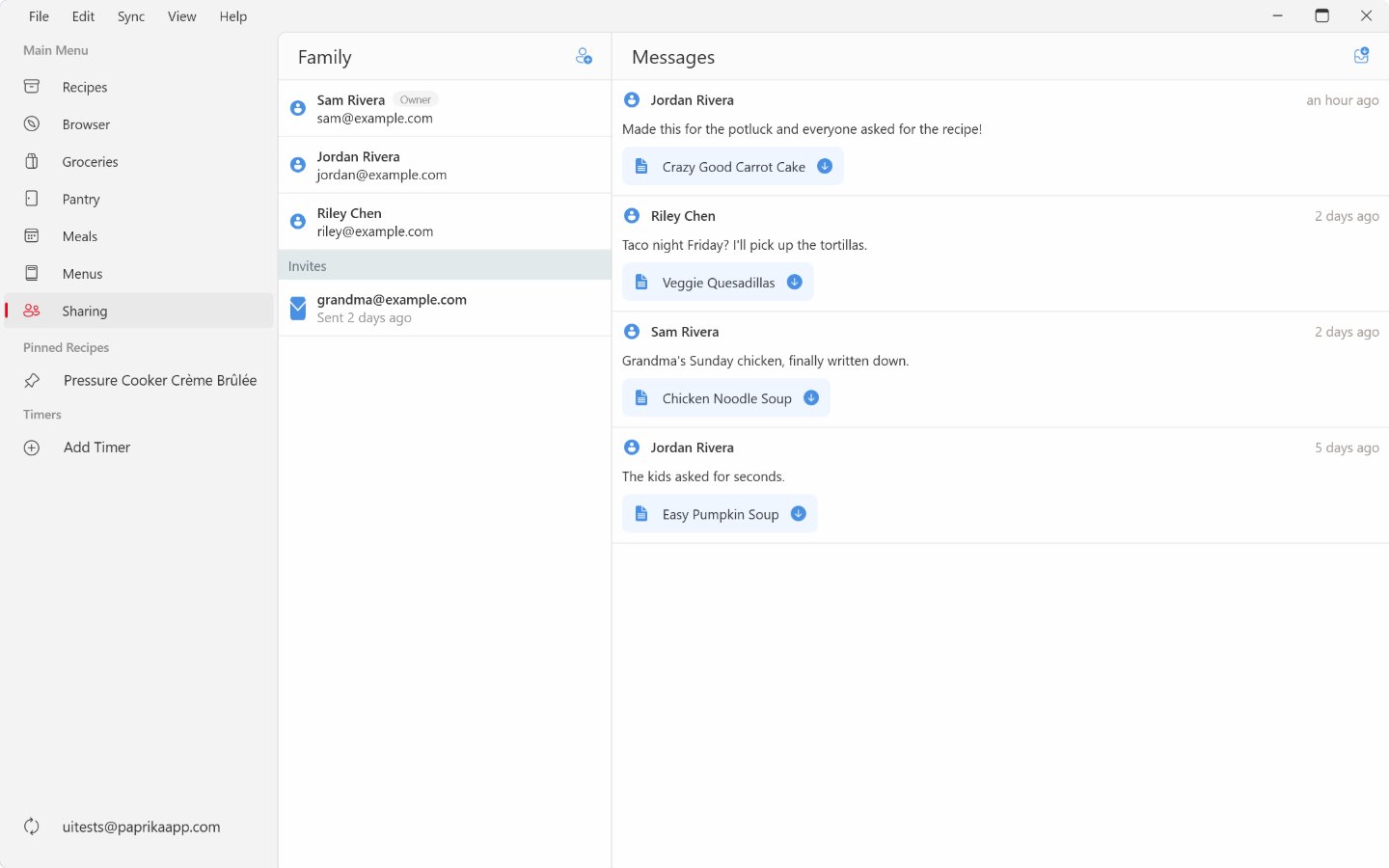Open the Sync menu
The width and height of the screenshot is (1389, 868).
pos(131,16)
